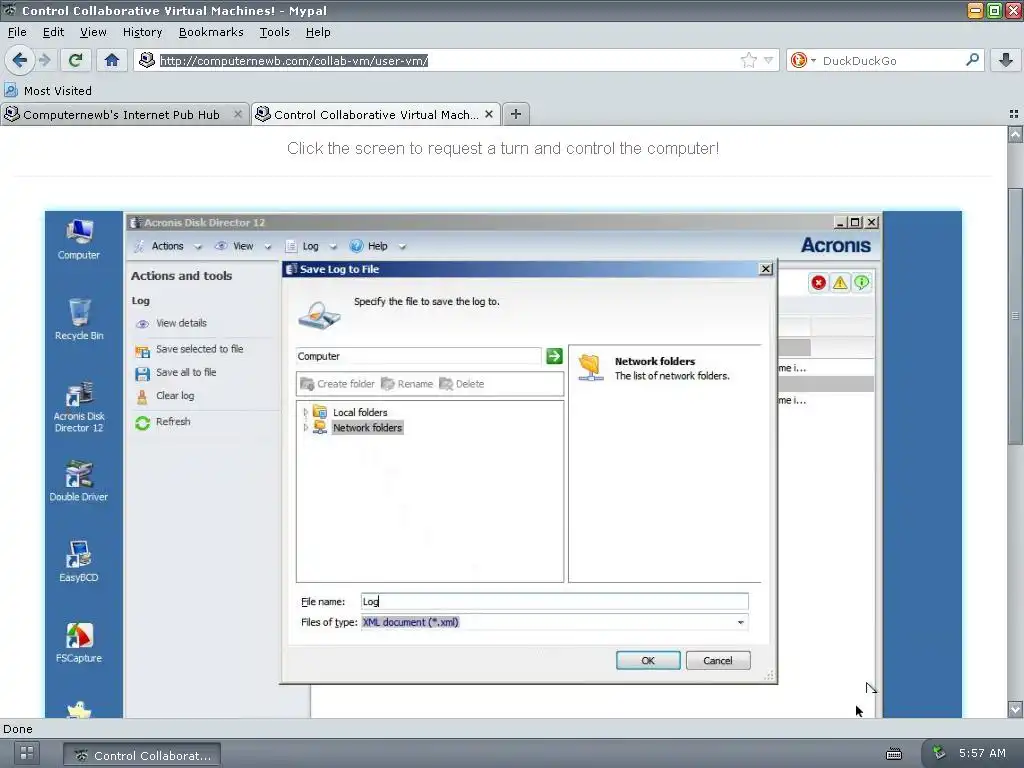This screenshot has width=1024, height=768.
Task: Launch Acronis Disk Director 12 desktop icon
Action: [x=79, y=408]
